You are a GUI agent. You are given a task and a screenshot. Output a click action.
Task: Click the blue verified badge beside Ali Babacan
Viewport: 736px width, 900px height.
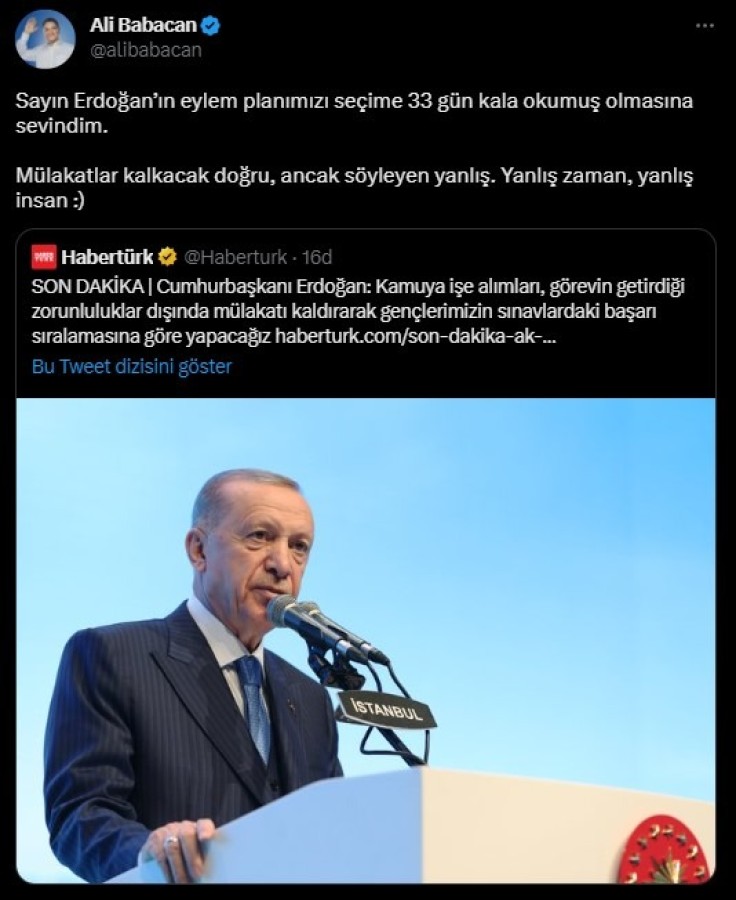(x=210, y=26)
